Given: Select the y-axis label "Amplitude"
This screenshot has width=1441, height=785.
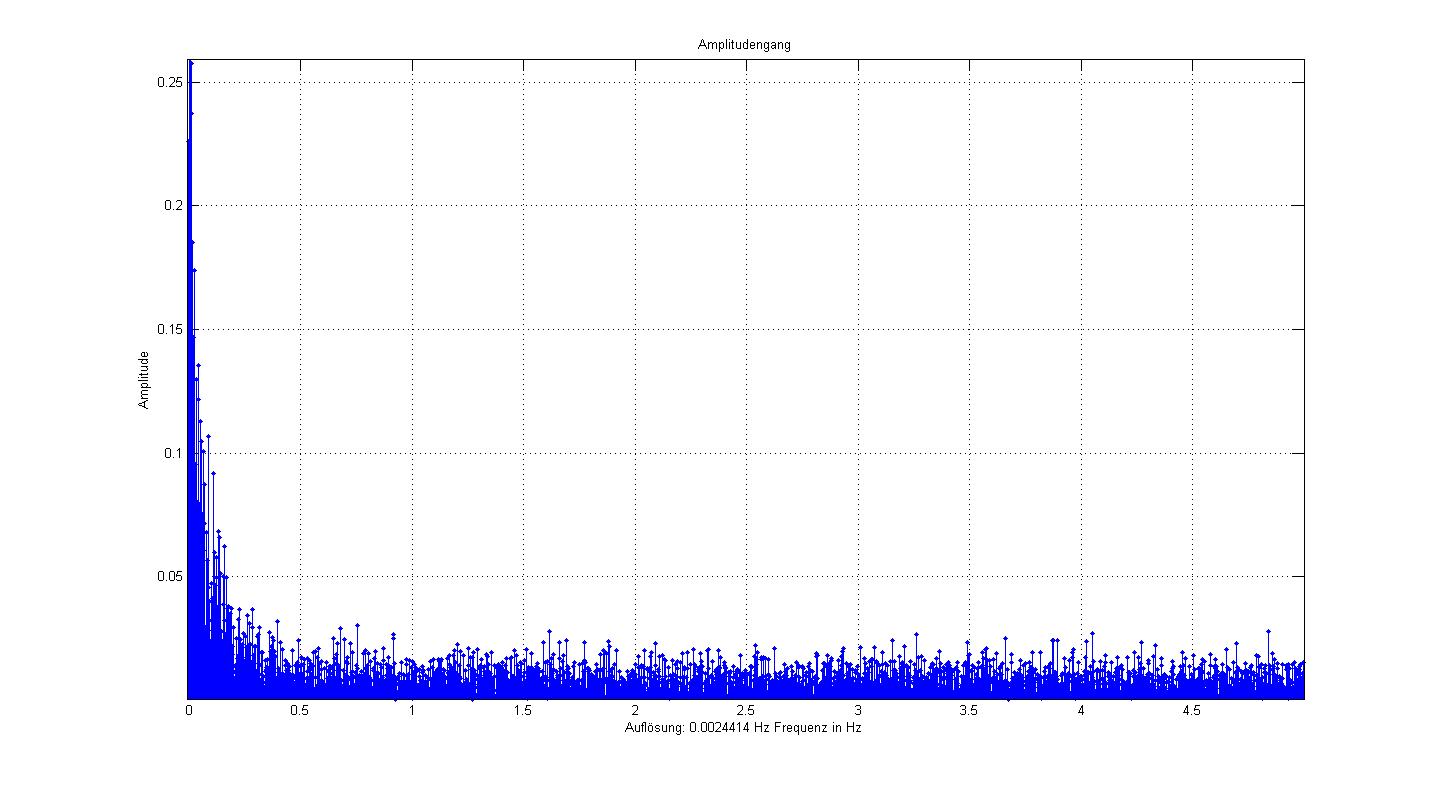Looking at the screenshot, I should tap(144, 380).
